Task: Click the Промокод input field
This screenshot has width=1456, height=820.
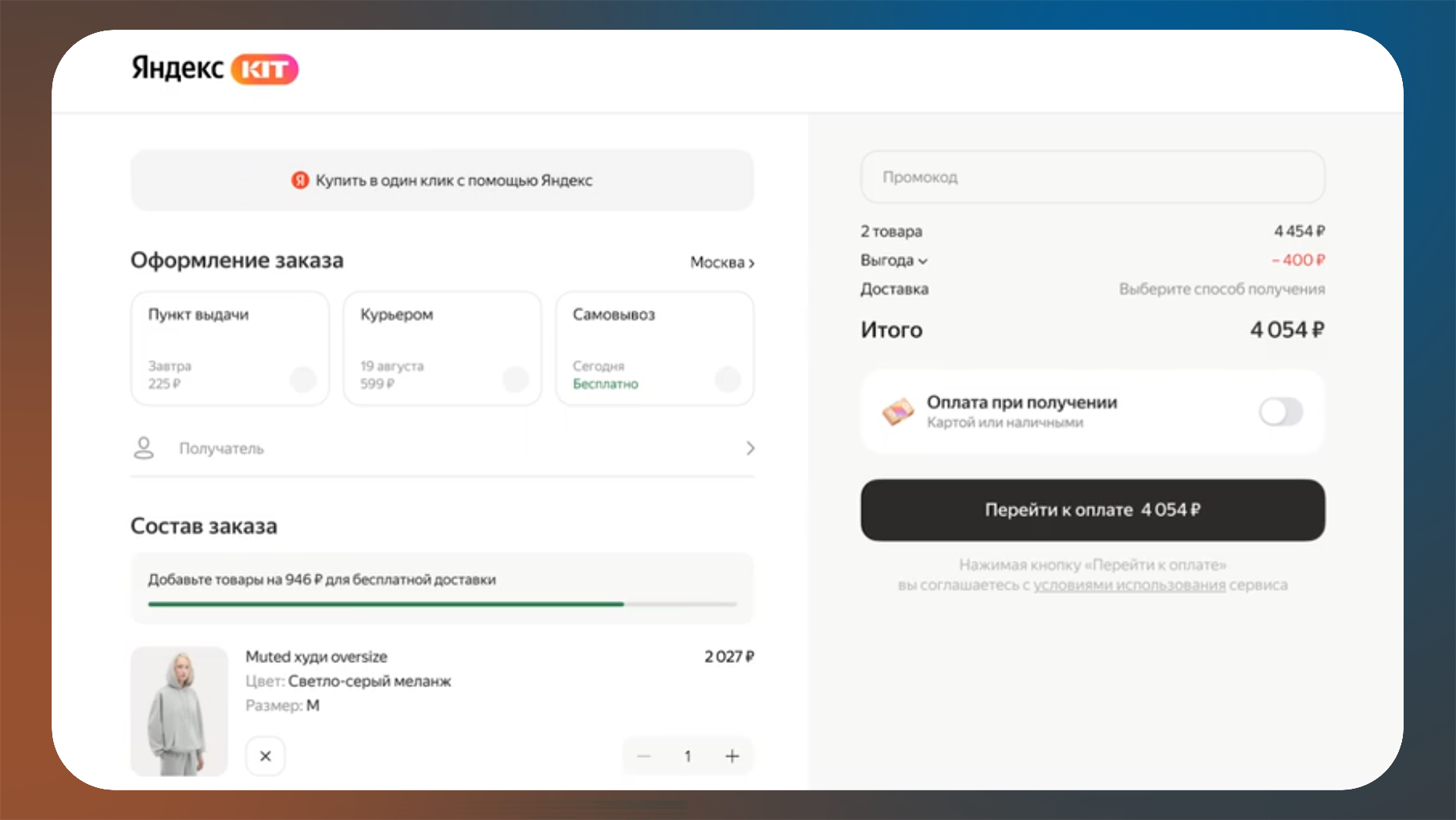Action: point(1093,177)
